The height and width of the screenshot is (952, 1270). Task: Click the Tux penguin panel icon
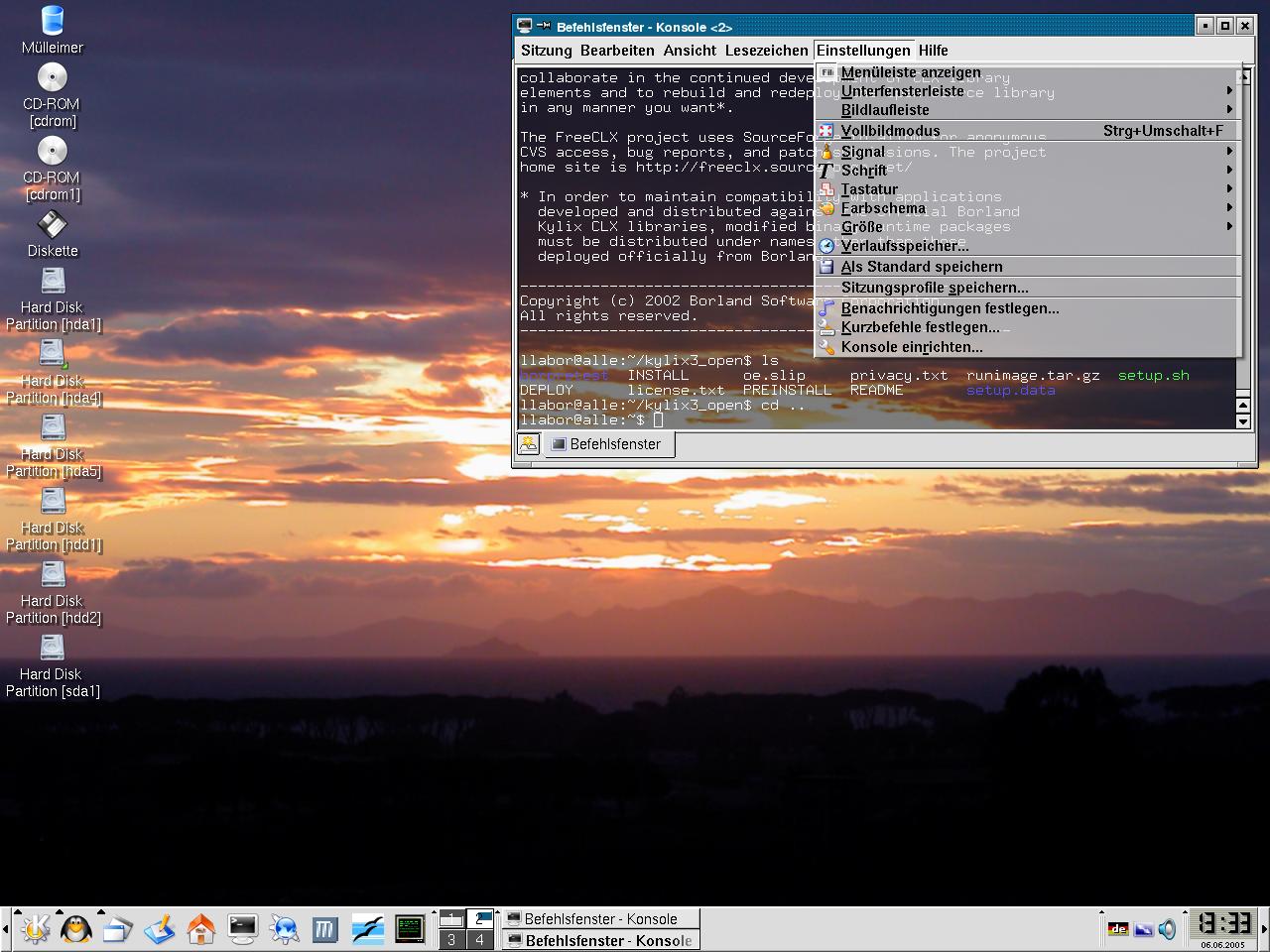(76, 929)
